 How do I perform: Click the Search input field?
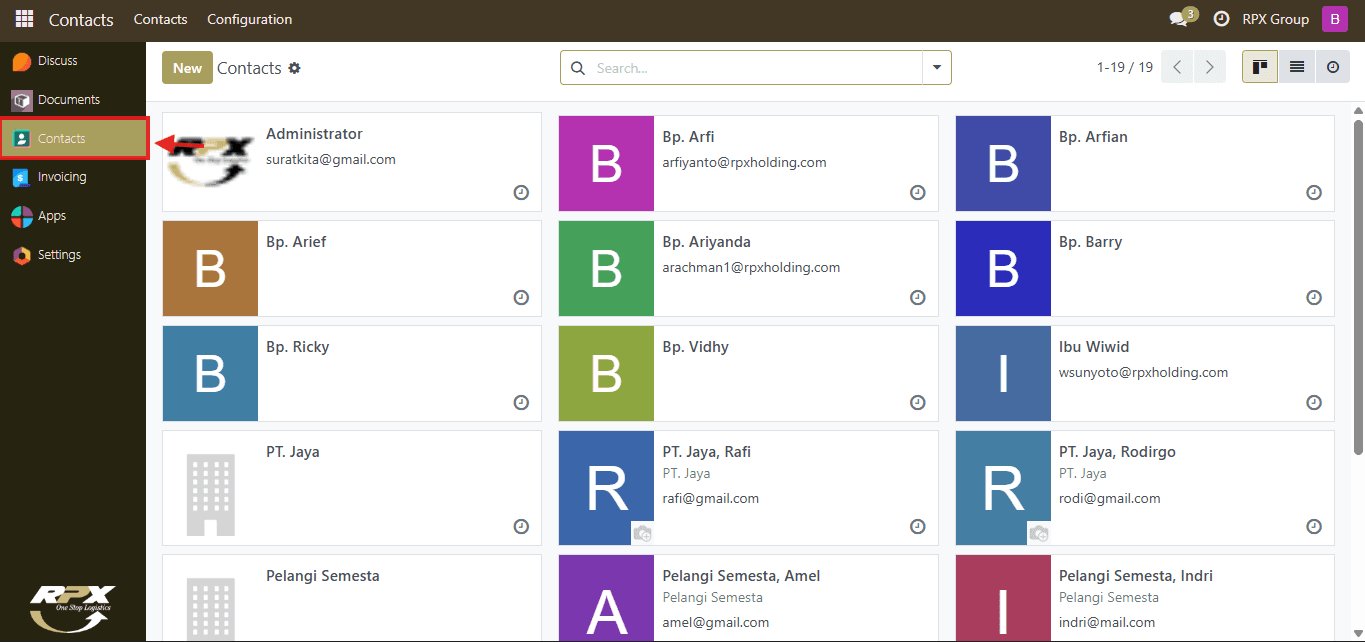[755, 68]
